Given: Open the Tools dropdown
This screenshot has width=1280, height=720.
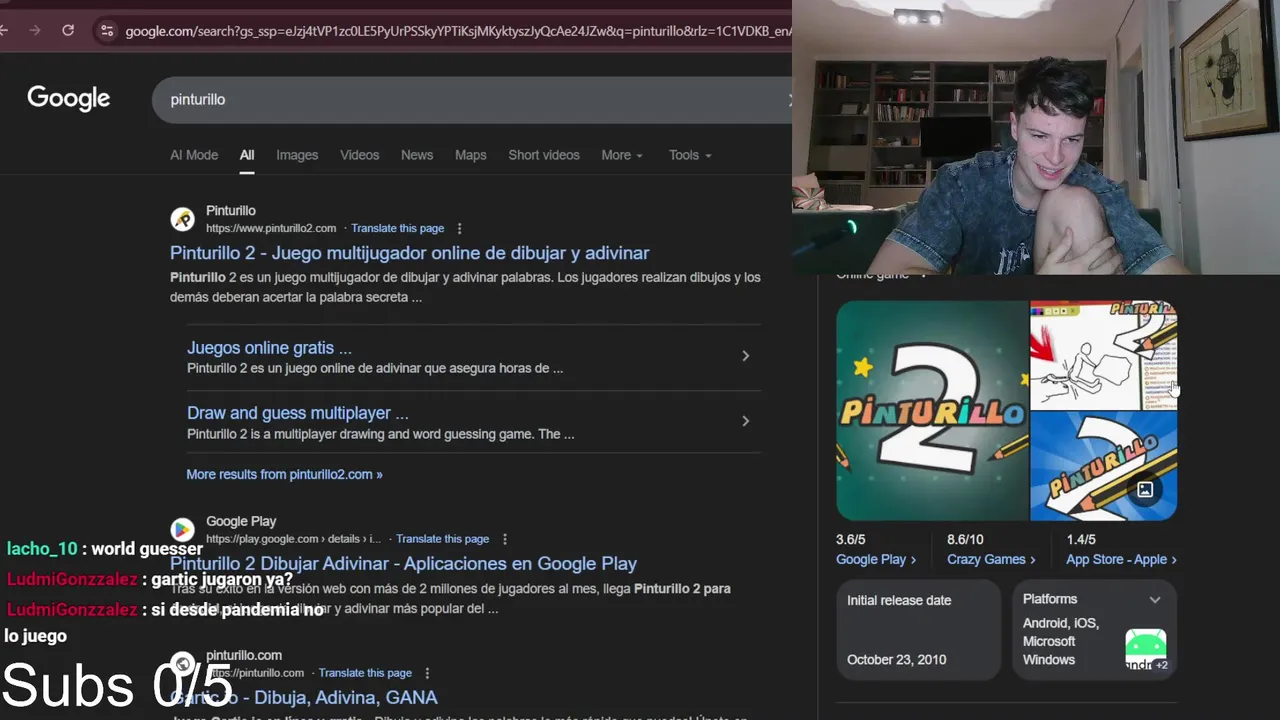Looking at the screenshot, I should click(690, 155).
